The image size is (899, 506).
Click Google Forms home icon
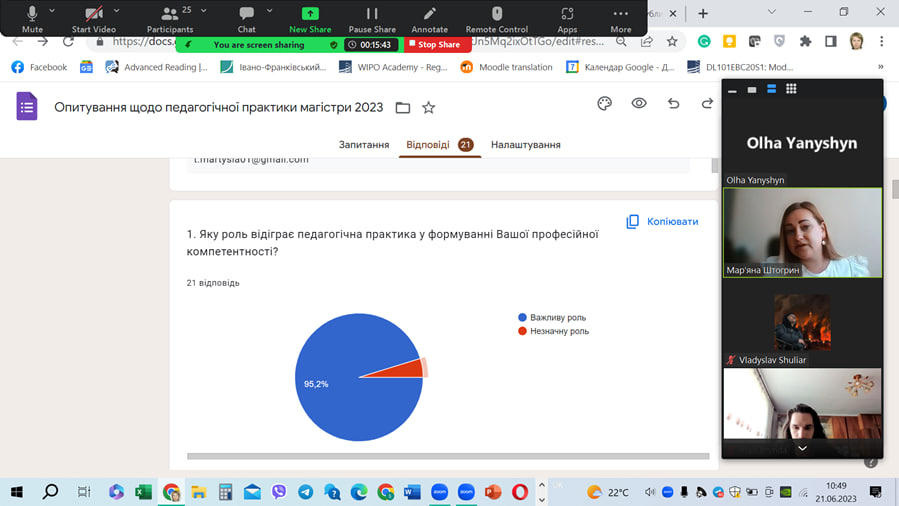[x=27, y=107]
